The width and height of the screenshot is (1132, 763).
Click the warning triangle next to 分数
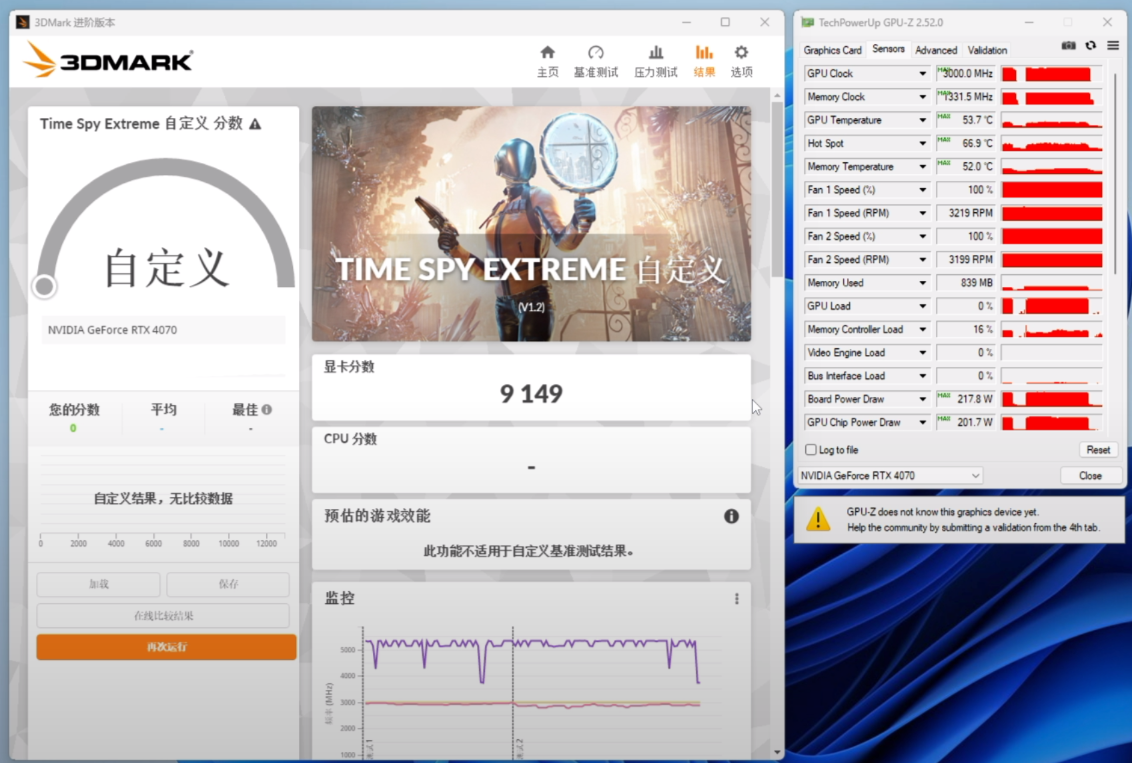tap(255, 124)
